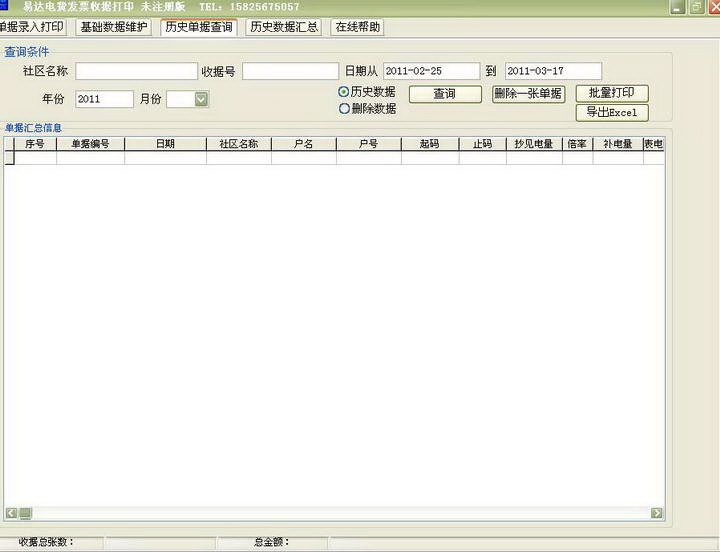Select the 历史数据 radio option
The height and width of the screenshot is (552, 720).
(x=344, y=92)
